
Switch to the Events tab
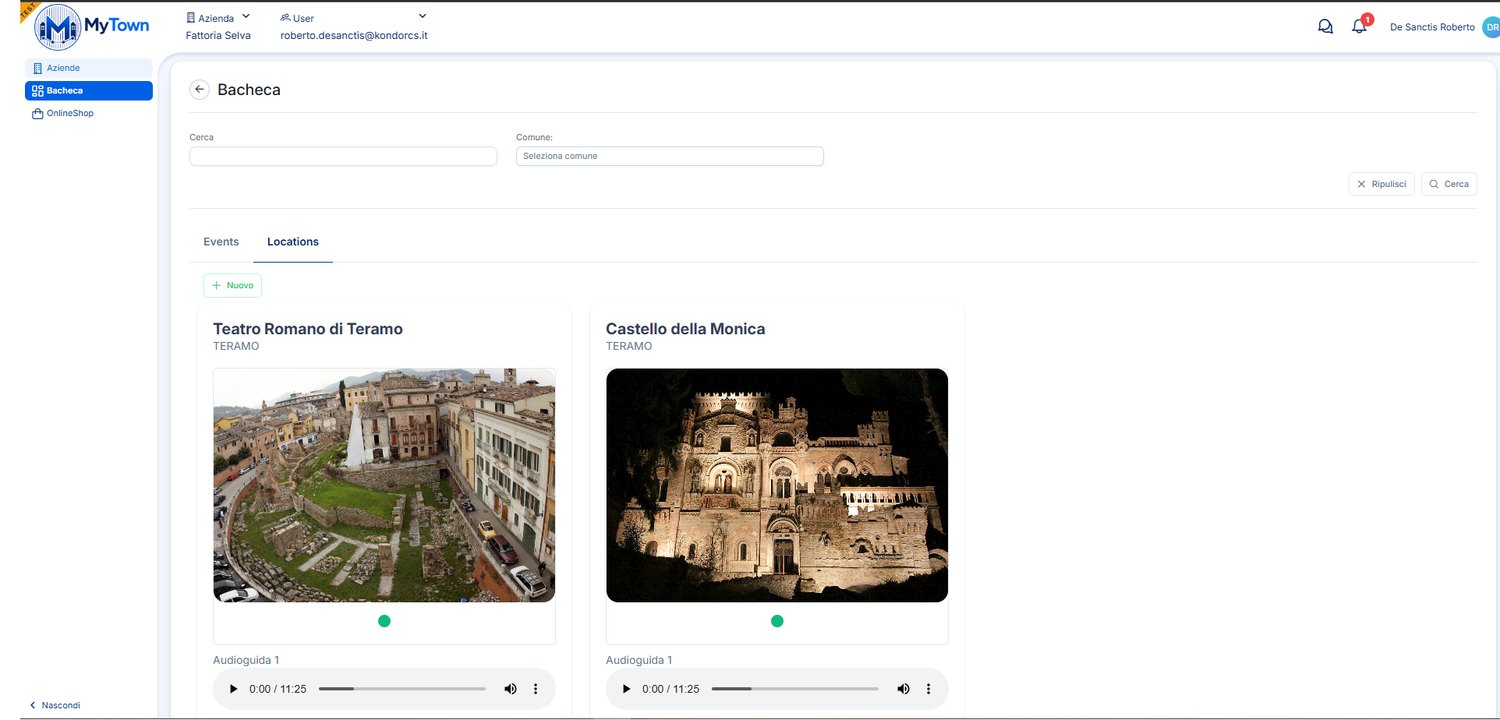tap(221, 242)
